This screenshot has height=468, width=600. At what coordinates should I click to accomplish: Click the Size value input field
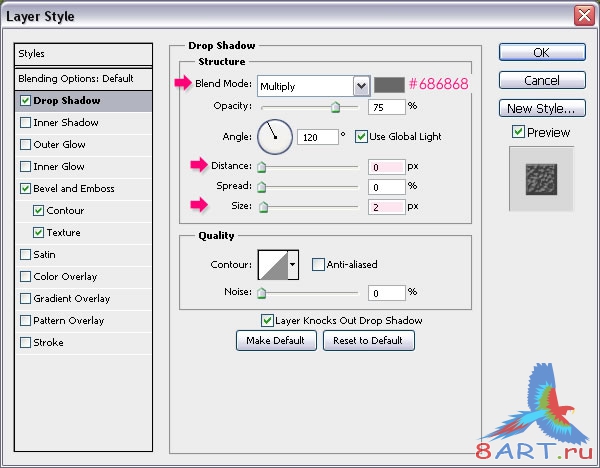point(386,207)
